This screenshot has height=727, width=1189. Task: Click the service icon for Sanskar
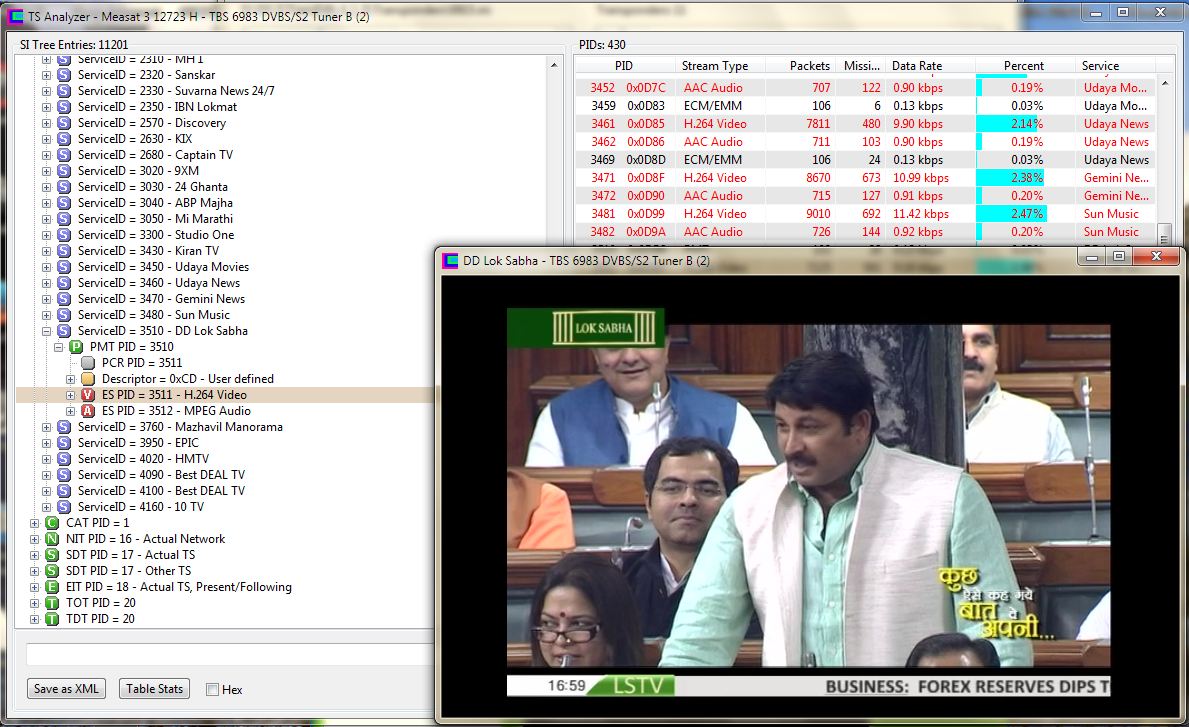(x=64, y=75)
